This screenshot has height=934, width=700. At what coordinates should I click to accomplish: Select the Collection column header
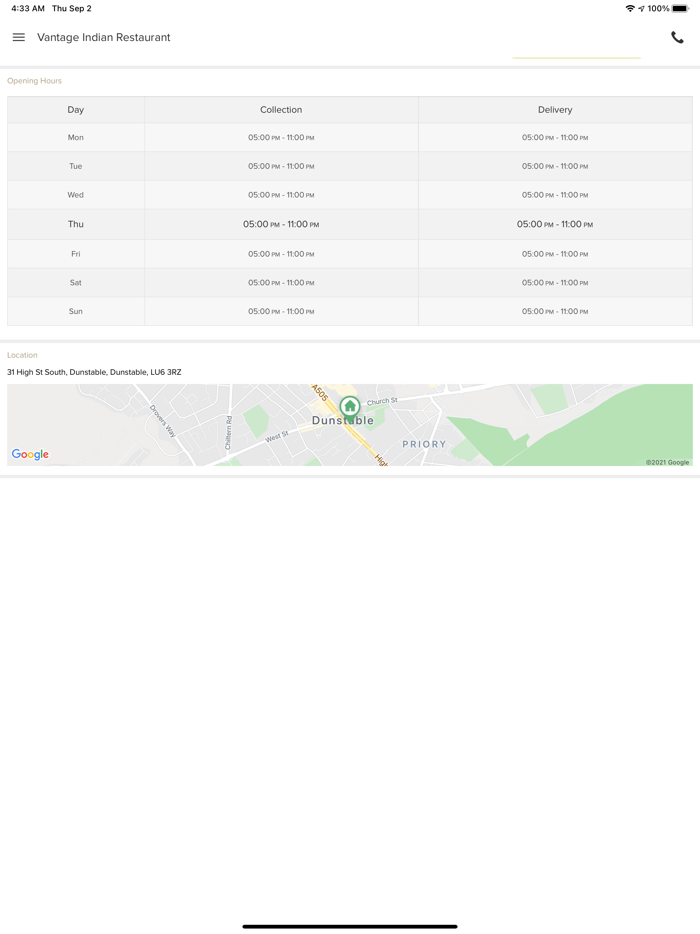[281, 110]
